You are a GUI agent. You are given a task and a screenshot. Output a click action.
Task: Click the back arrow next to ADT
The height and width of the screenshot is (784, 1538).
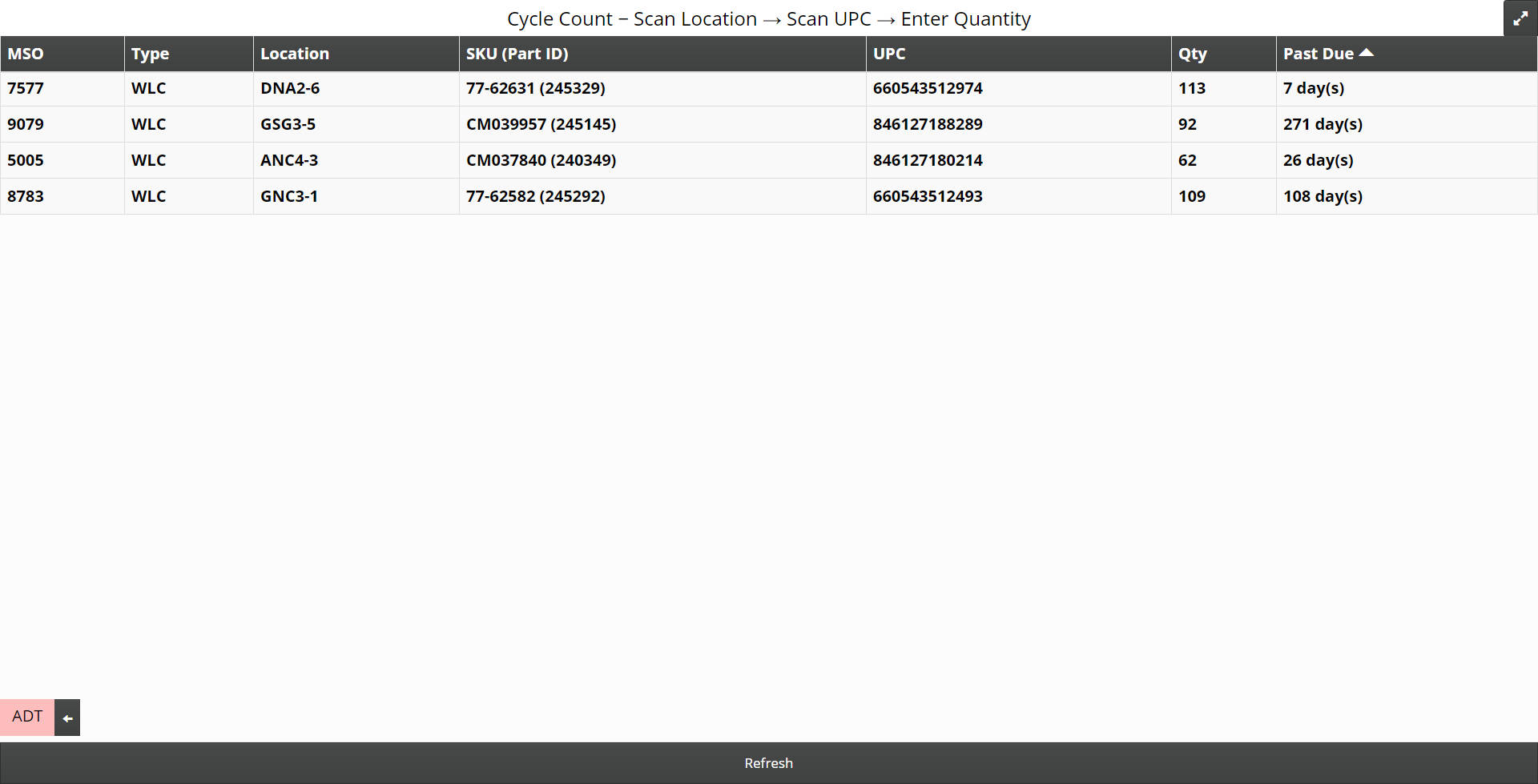click(x=67, y=718)
